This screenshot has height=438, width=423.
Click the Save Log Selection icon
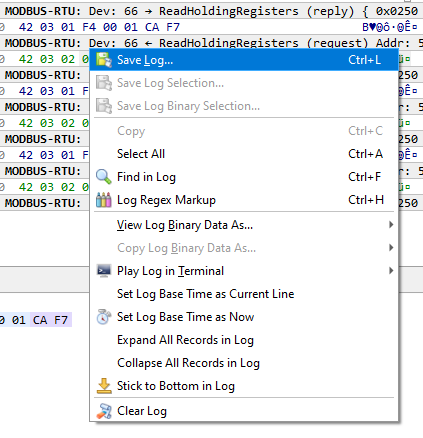pos(104,83)
